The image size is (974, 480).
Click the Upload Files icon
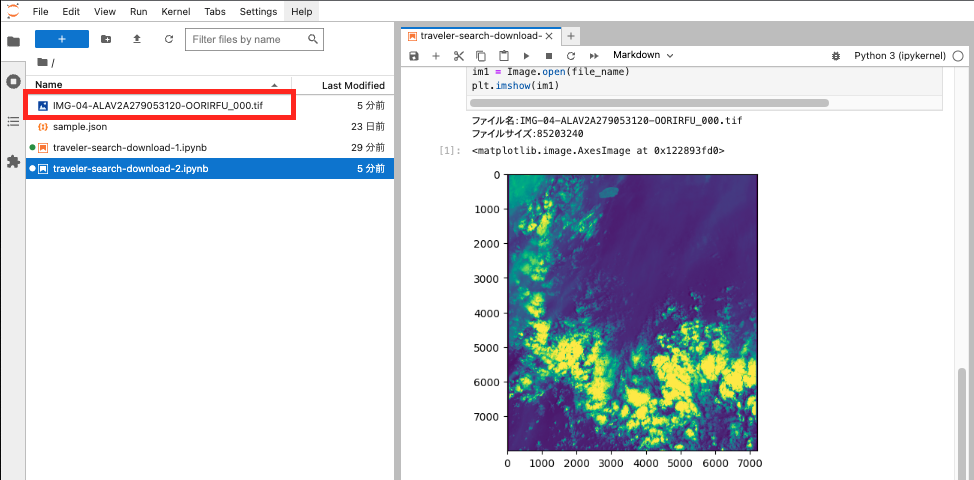pos(137,39)
